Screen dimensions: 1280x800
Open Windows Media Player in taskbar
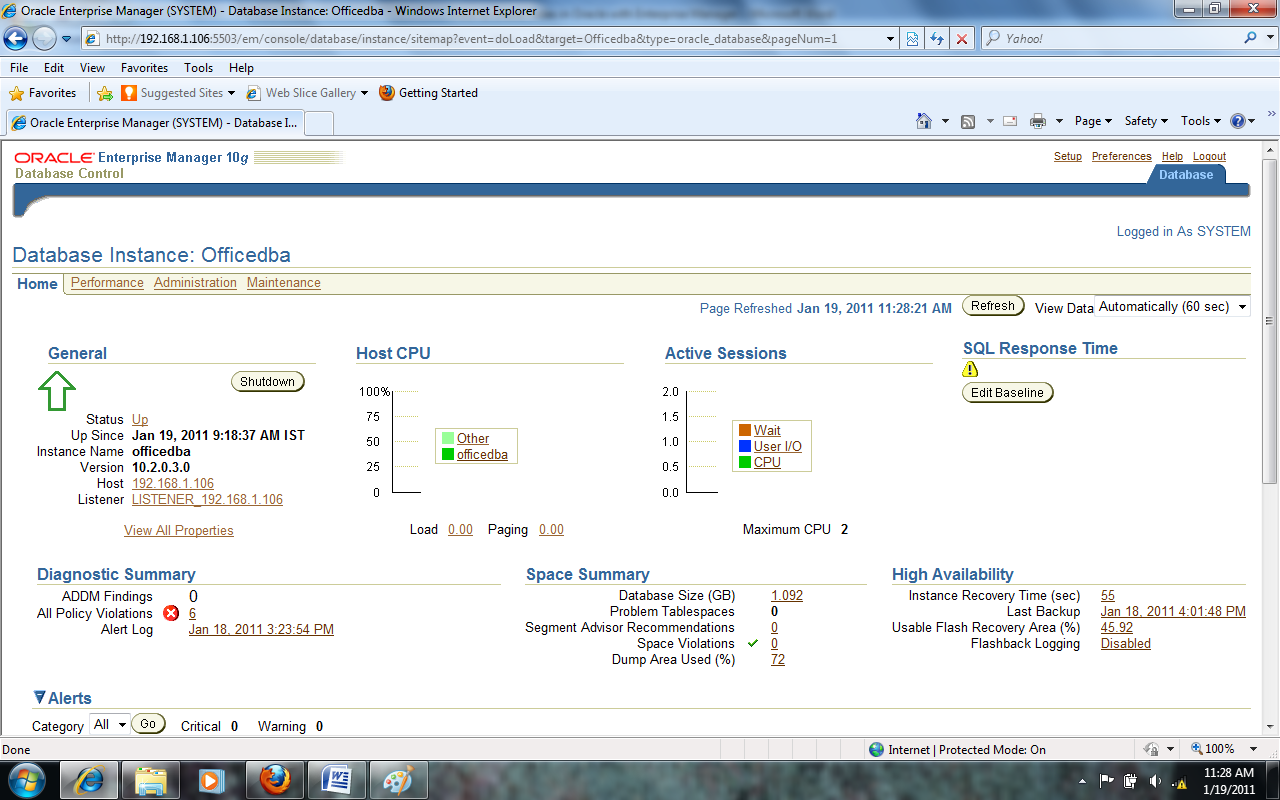pos(212,780)
